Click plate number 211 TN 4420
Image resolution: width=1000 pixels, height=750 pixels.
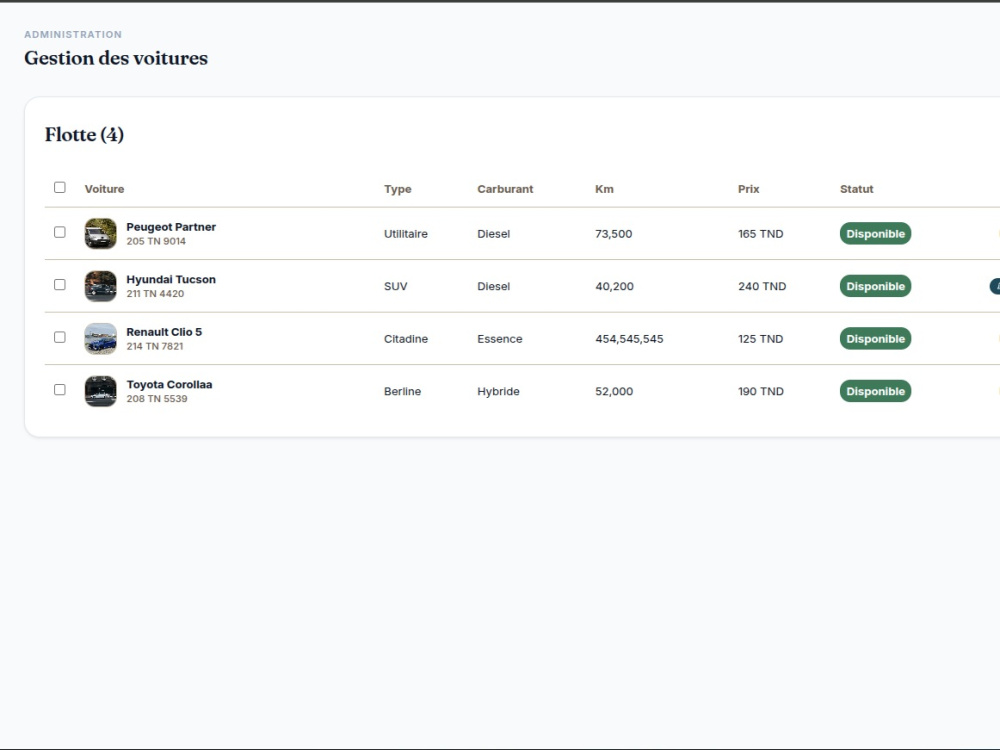(x=155, y=294)
